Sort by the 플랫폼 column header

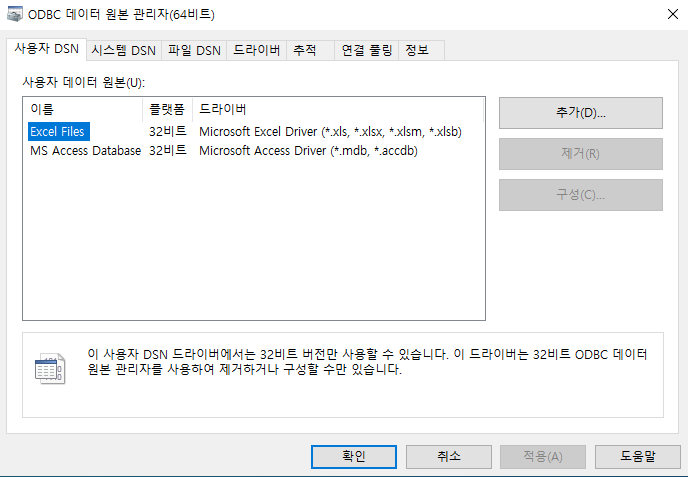167,108
